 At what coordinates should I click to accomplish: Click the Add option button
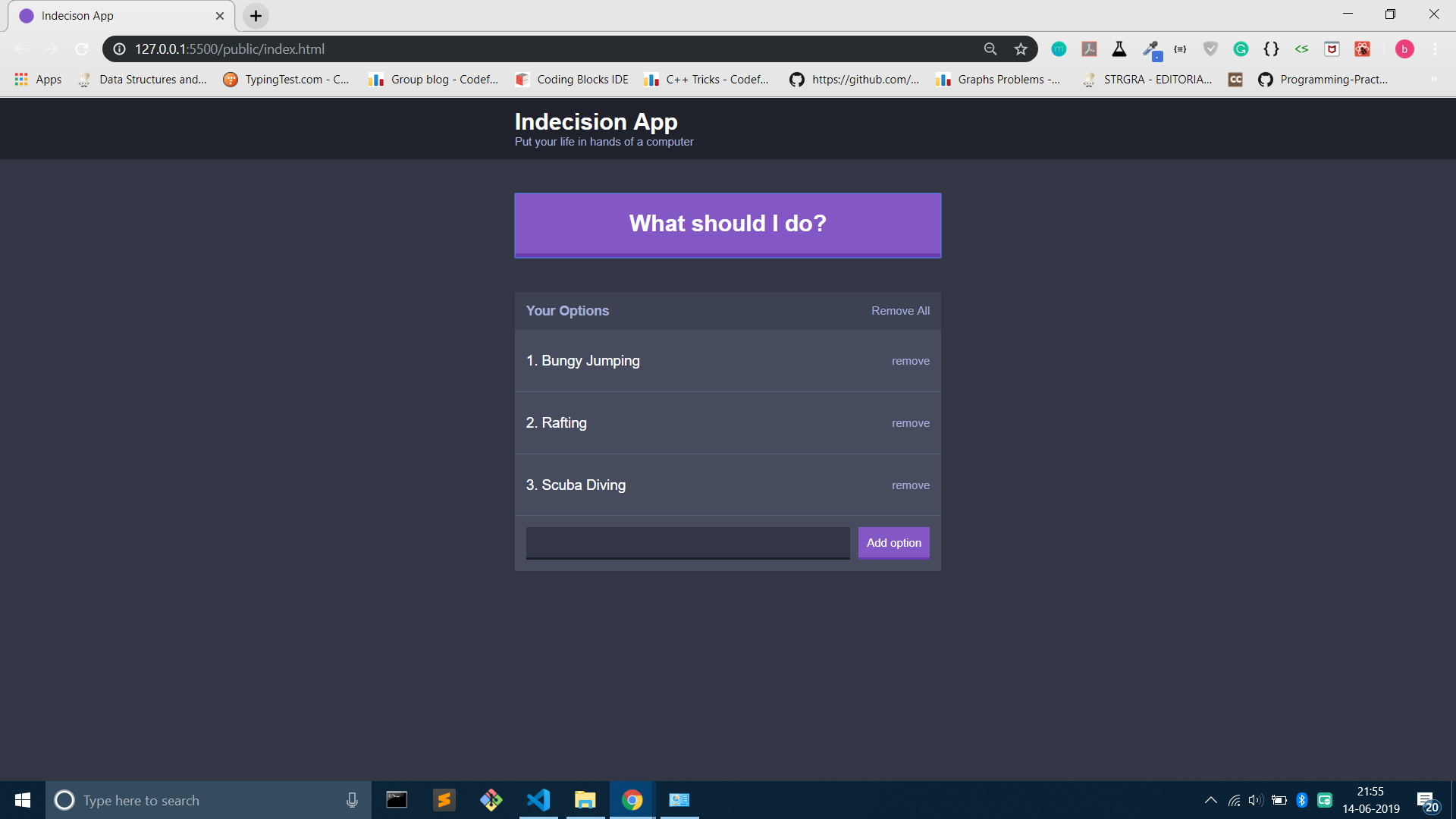893,543
